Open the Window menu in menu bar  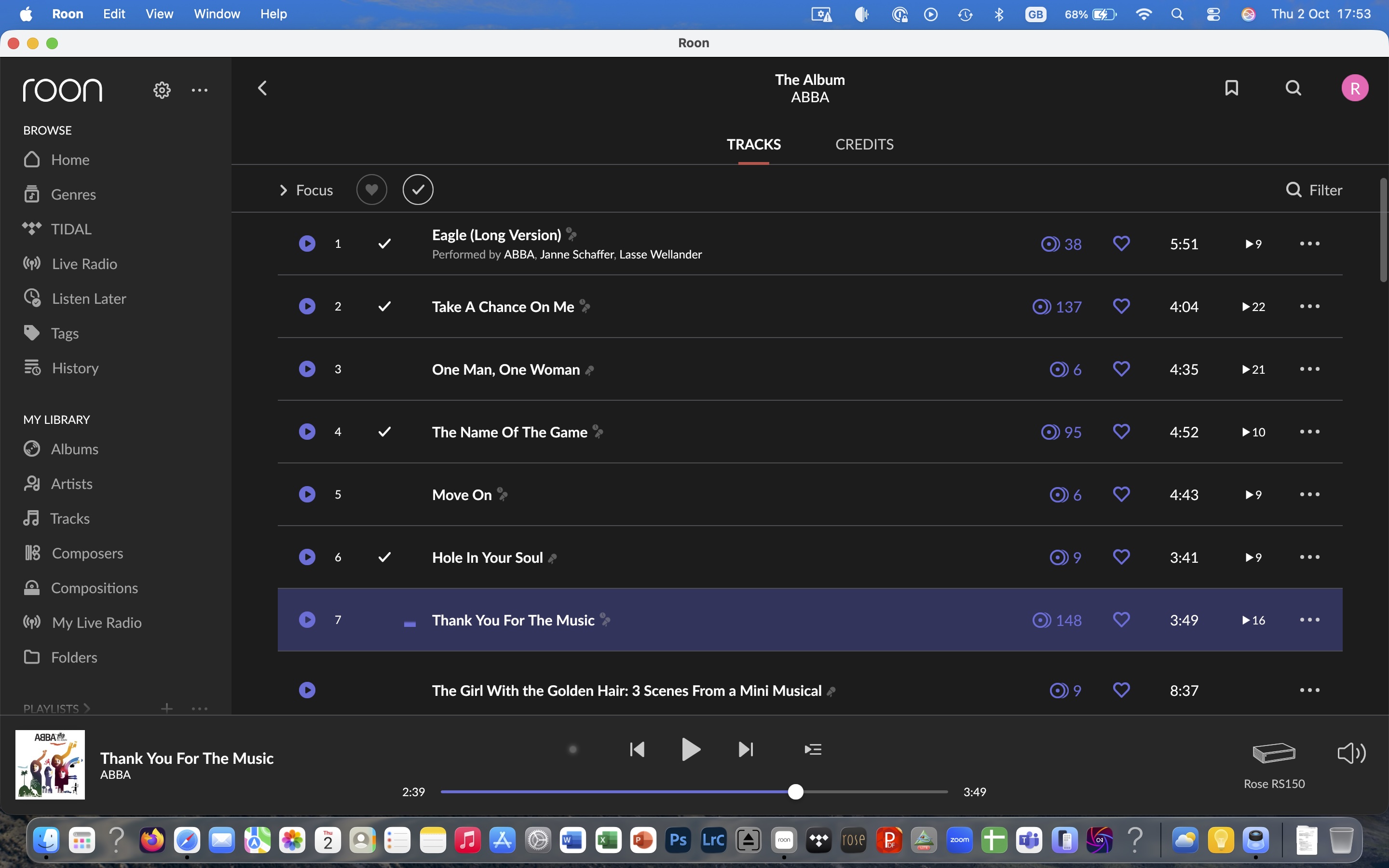(x=217, y=14)
